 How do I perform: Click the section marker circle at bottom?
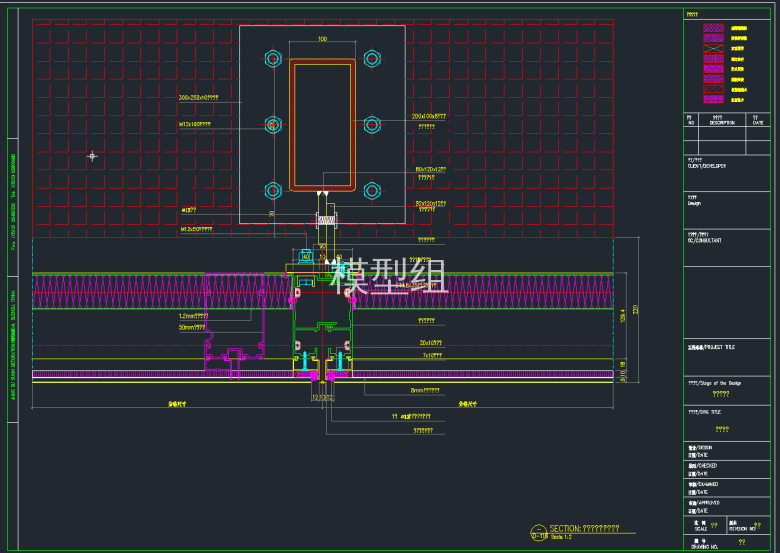click(538, 531)
